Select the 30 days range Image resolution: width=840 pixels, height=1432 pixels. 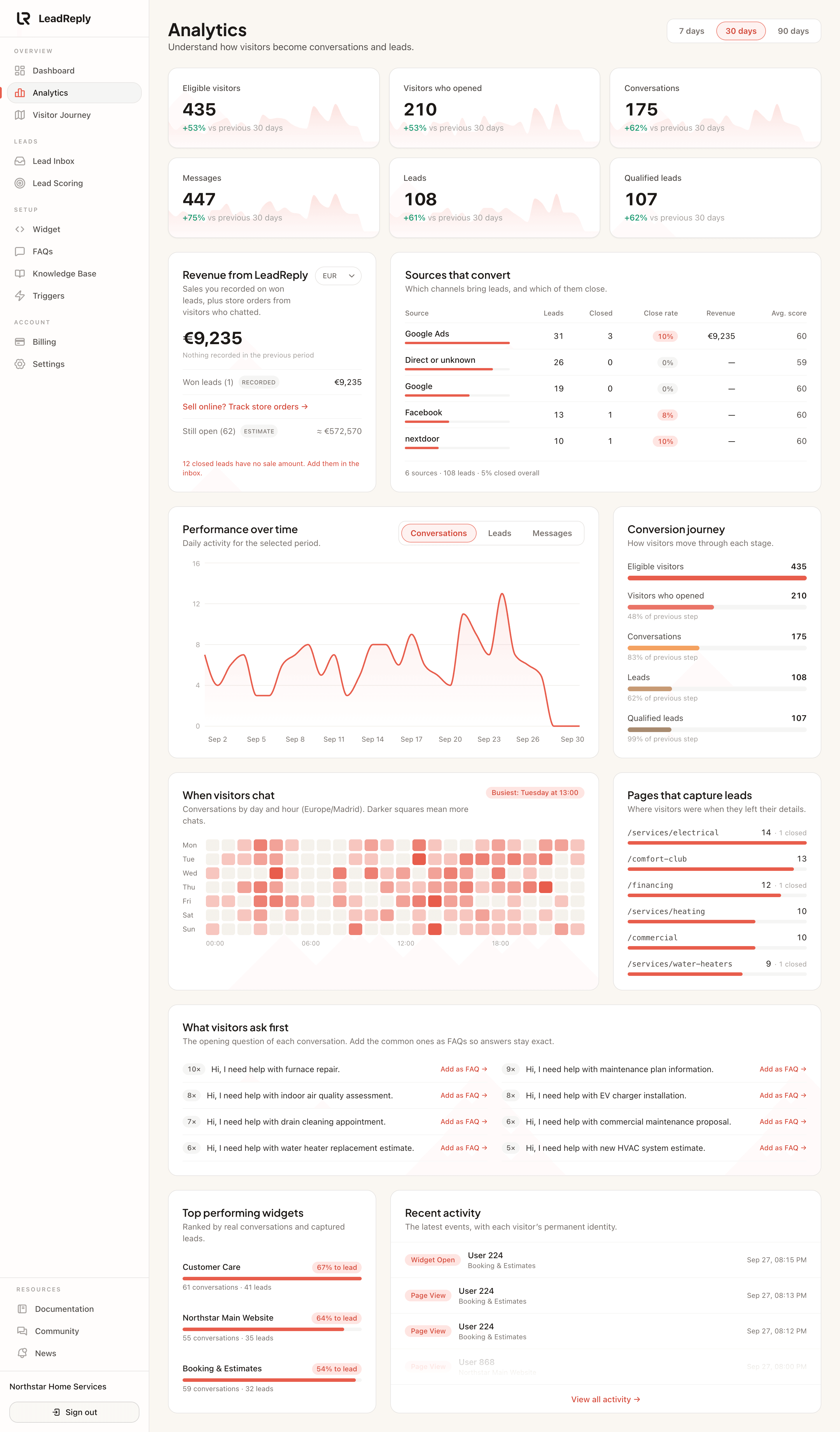[741, 31]
